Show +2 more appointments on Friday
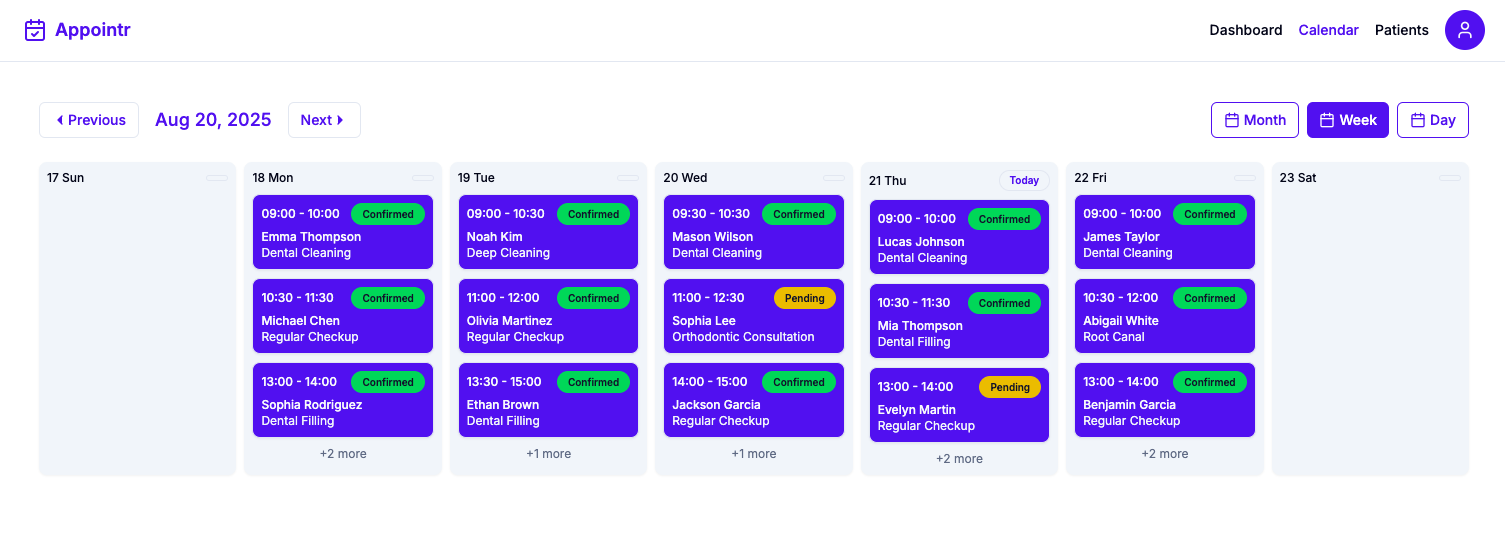1505x545 pixels. pyautogui.click(x=1165, y=454)
